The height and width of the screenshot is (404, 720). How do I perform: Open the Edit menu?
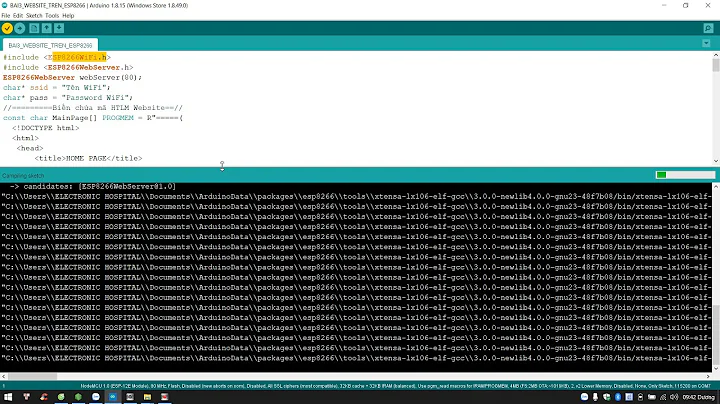pyautogui.click(x=20, y=15)
